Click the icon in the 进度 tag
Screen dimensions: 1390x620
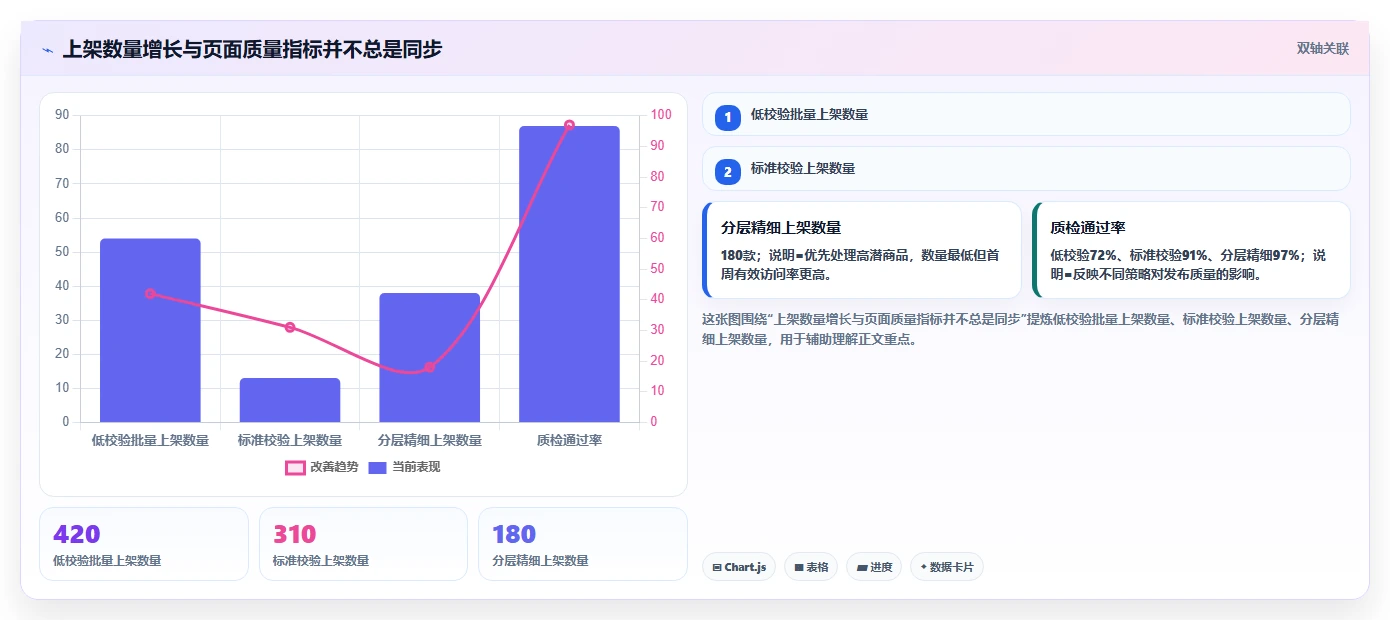(862, 568)
